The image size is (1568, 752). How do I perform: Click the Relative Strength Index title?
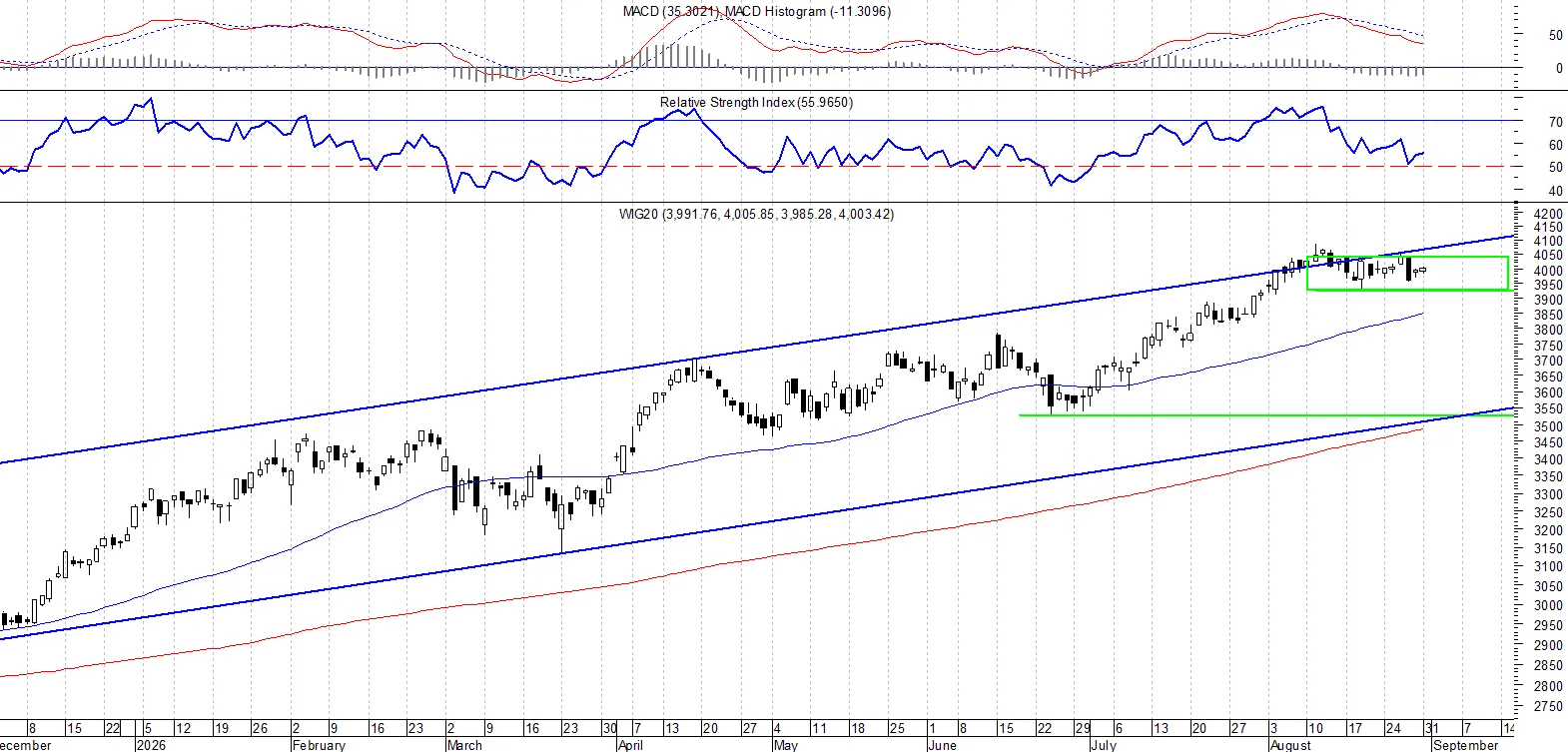pyautogui.click(x=756, y=102)
